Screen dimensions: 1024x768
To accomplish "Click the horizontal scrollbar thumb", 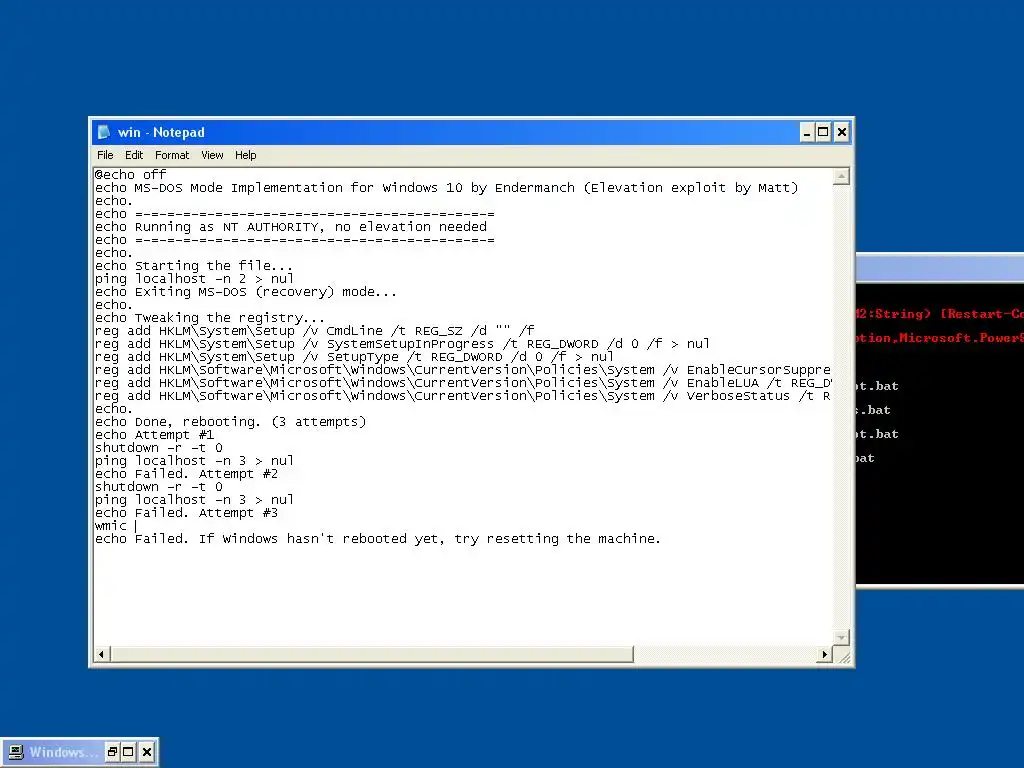I will tap(372, 654).
